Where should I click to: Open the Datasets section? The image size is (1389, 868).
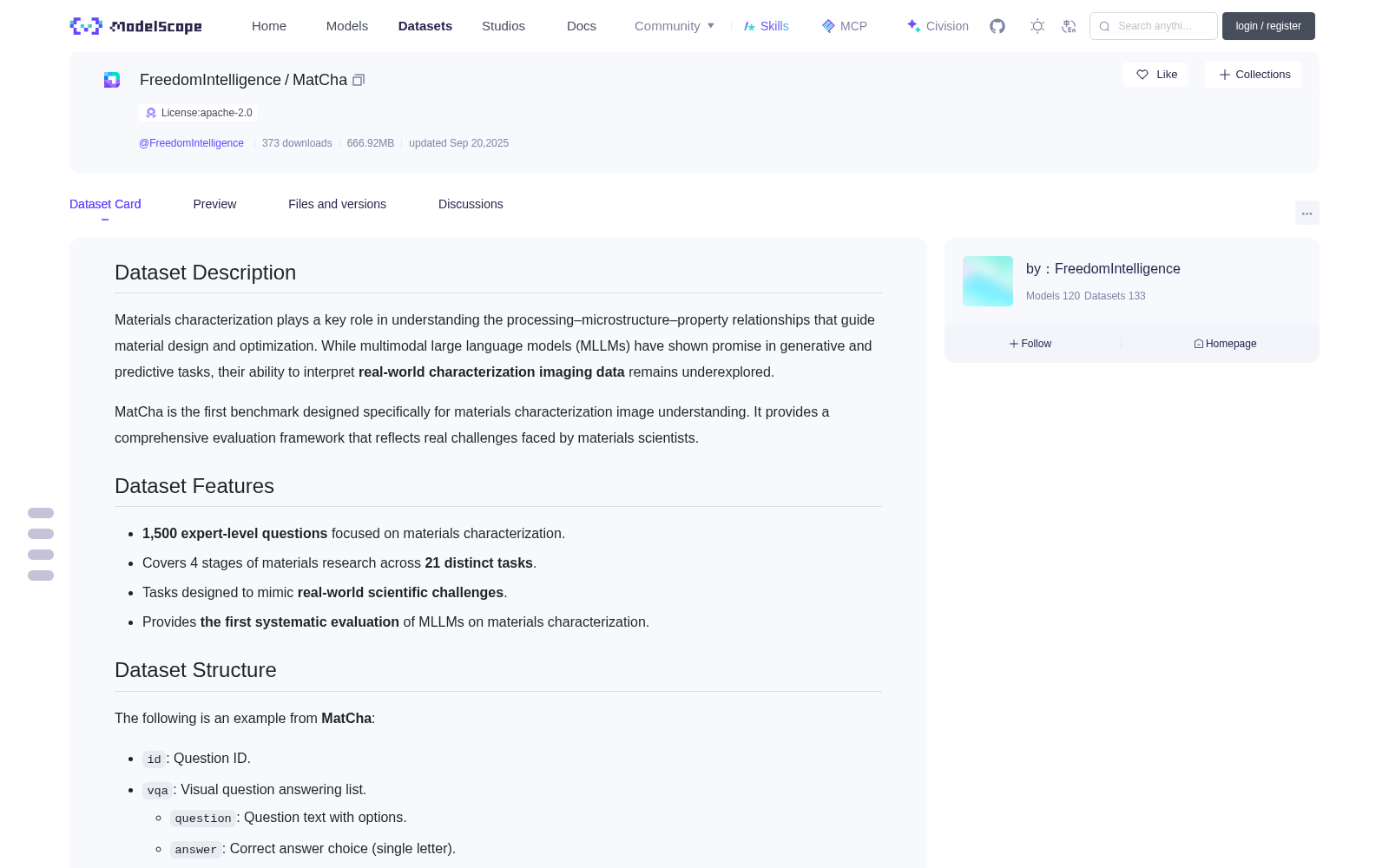pyautogui.click(x=425, y=26)
